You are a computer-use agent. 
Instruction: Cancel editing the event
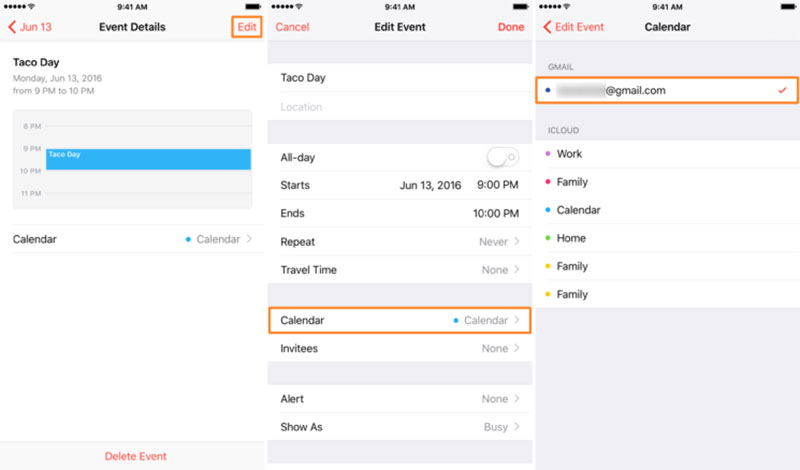click(x=292, y=27)
